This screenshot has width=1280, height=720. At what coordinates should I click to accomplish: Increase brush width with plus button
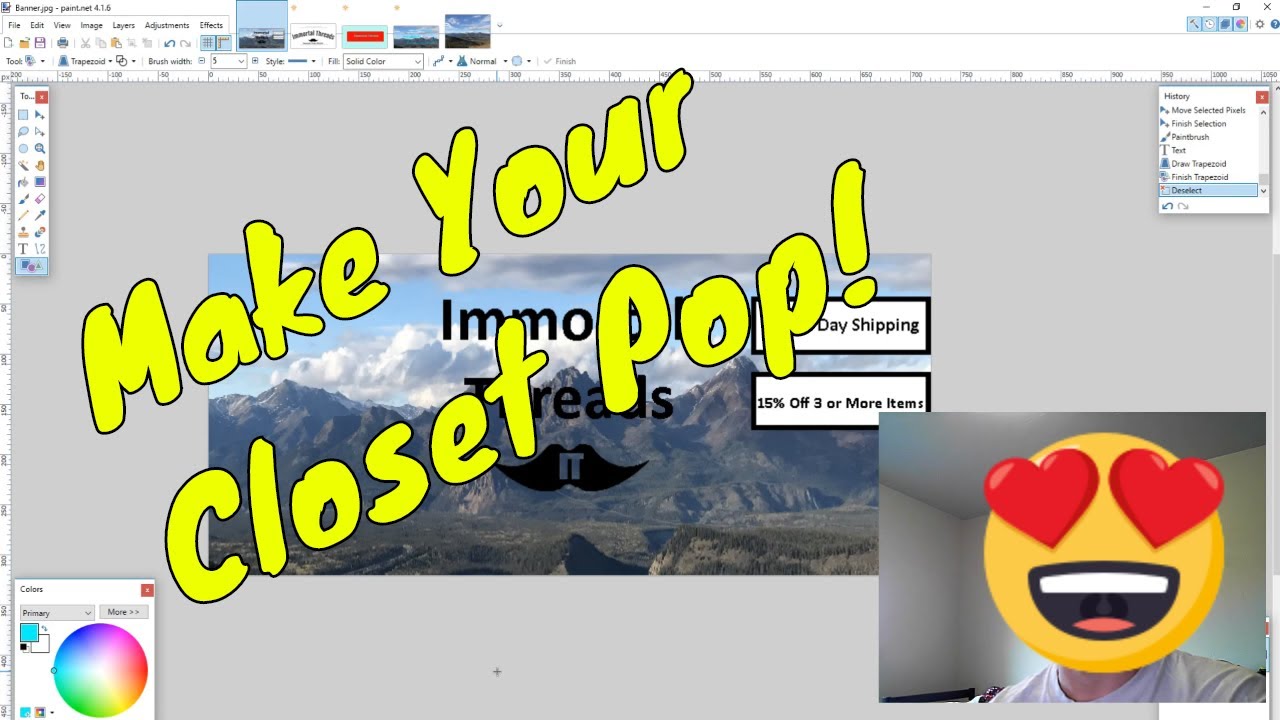pos(254,61)
